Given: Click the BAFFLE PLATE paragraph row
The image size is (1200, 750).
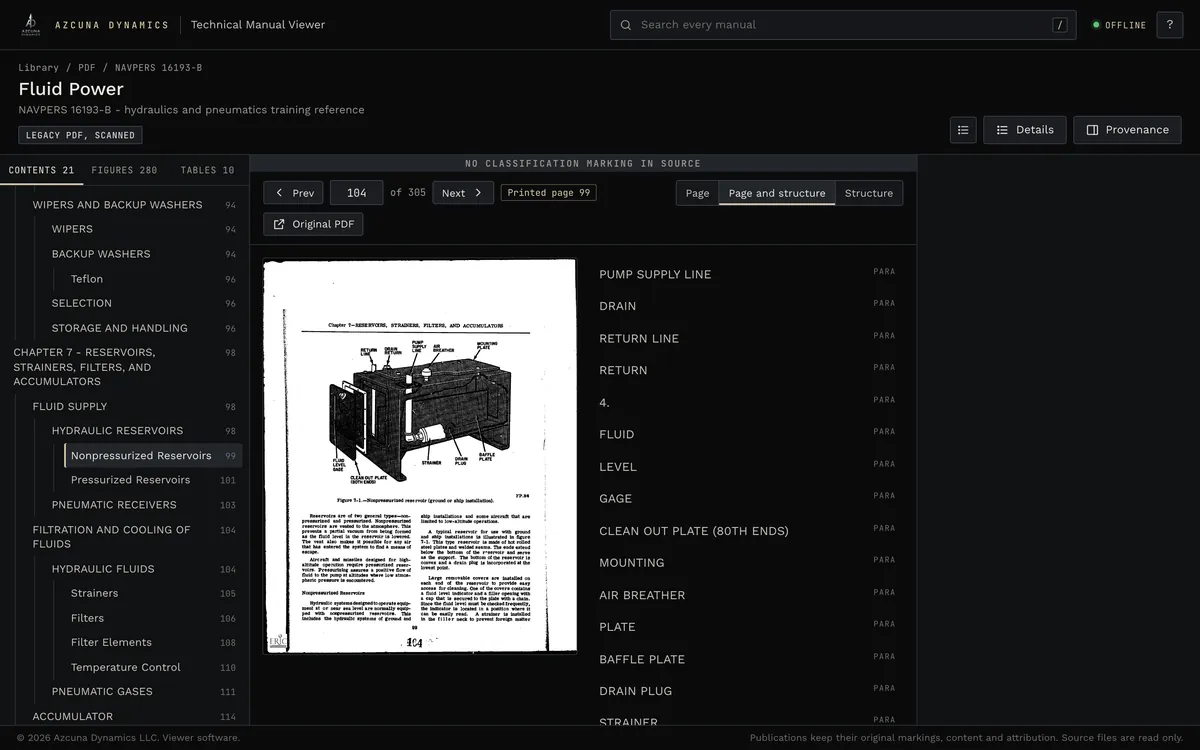Looking at the screenshot, I should (747, 659).
